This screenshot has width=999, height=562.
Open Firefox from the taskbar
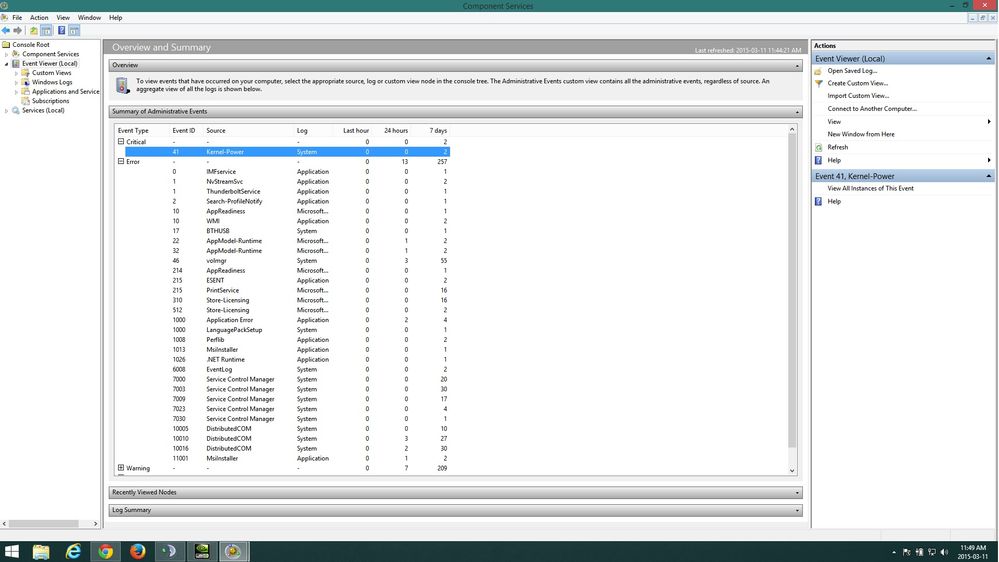137,551
